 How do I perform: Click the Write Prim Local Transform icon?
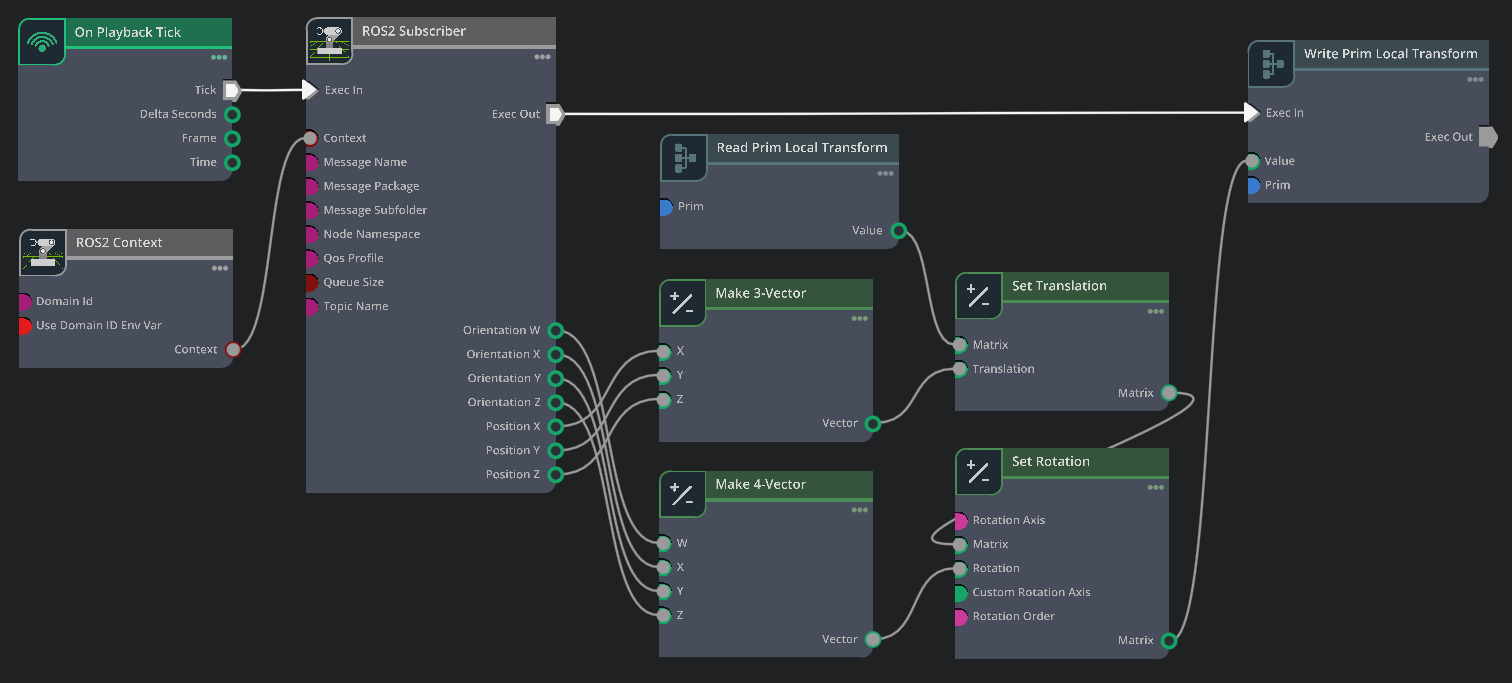1272,64
